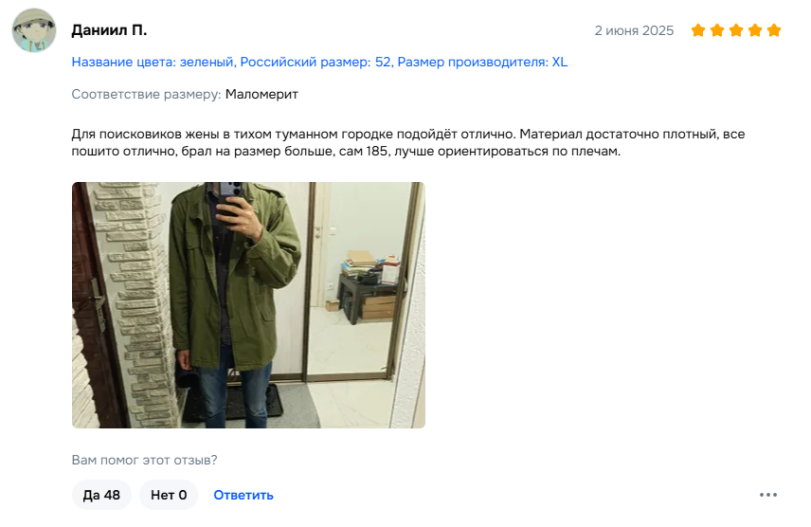The width and height of the screenshot is (811, 527).
Task: Click the Маломерит size fit value
Action: click(262, 94)
